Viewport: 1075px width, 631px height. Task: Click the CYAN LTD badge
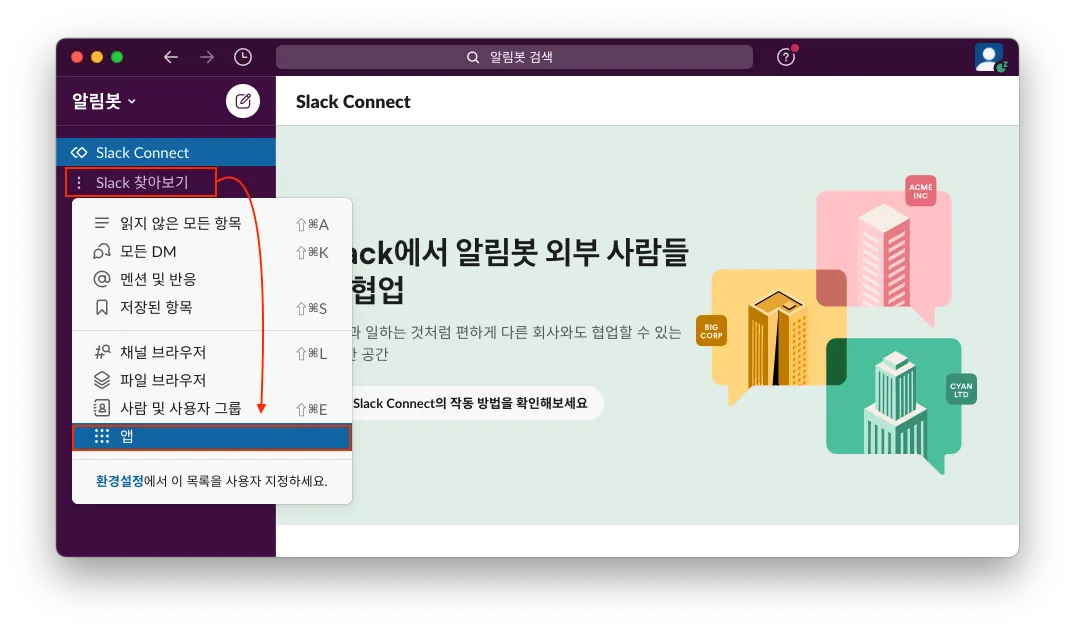pyautogui.click(x=961, y=390)
